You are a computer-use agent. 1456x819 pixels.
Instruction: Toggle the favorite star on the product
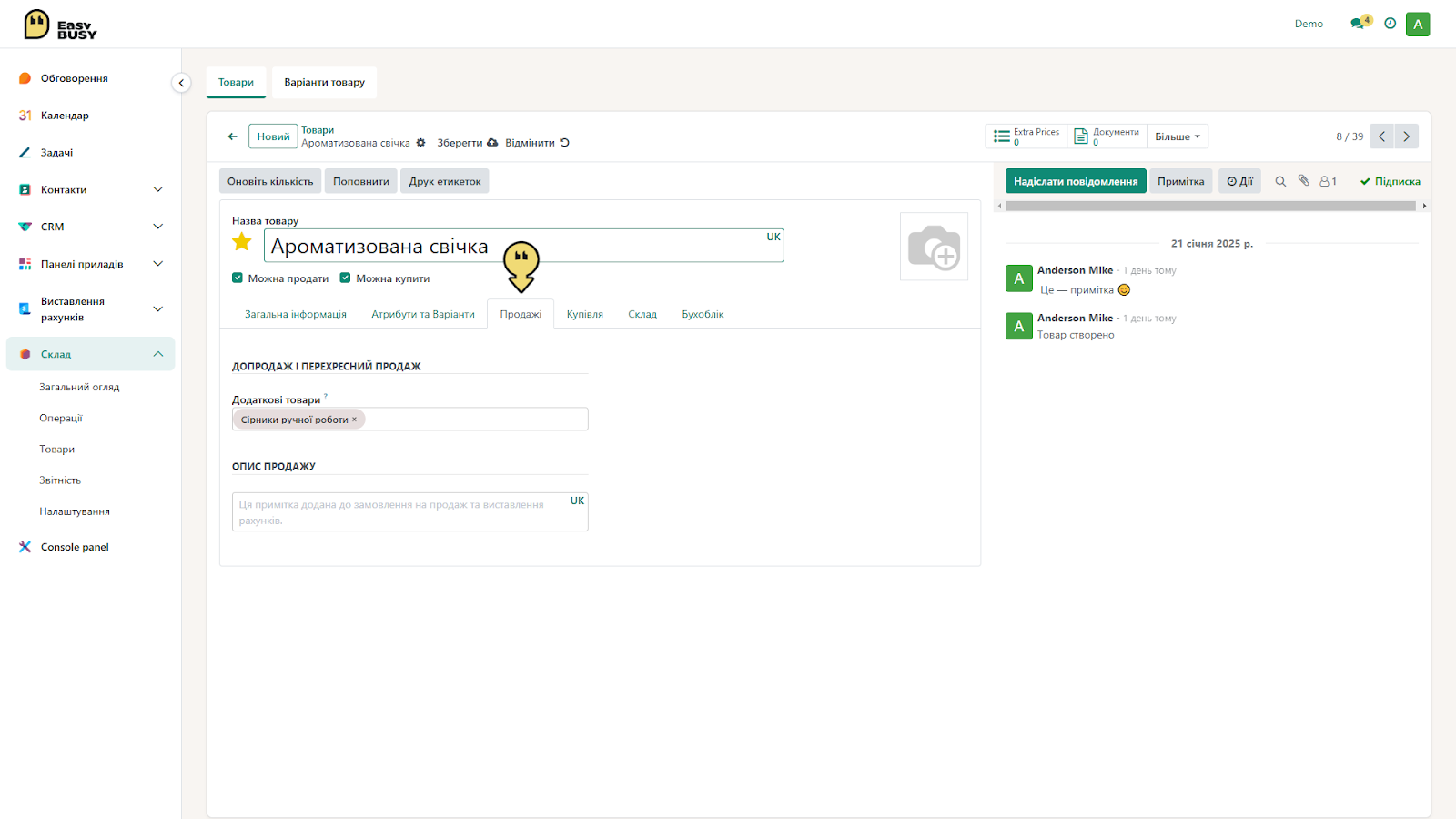pos(242,242)
